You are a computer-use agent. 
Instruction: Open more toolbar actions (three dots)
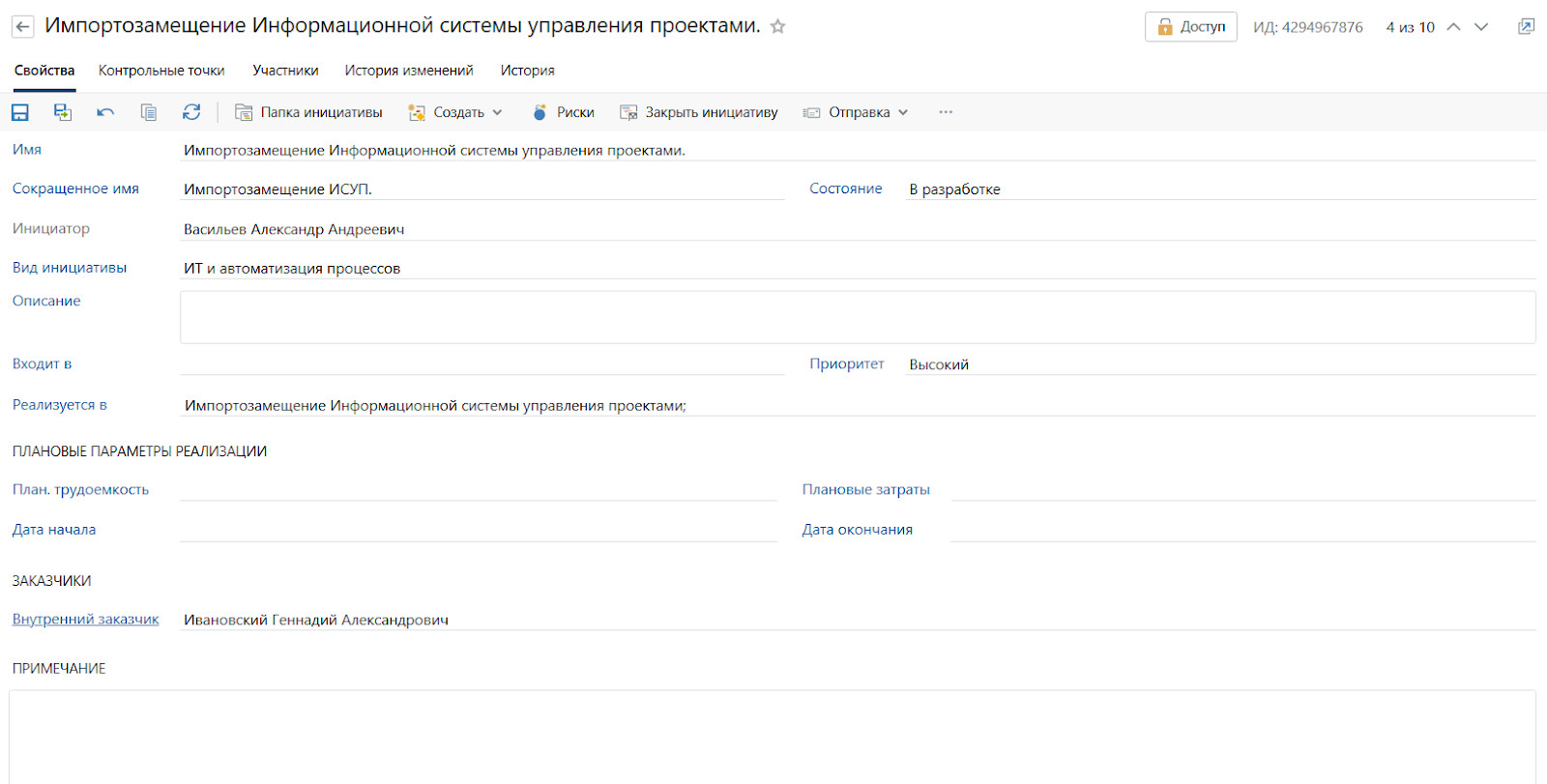[x=946, y=112]
